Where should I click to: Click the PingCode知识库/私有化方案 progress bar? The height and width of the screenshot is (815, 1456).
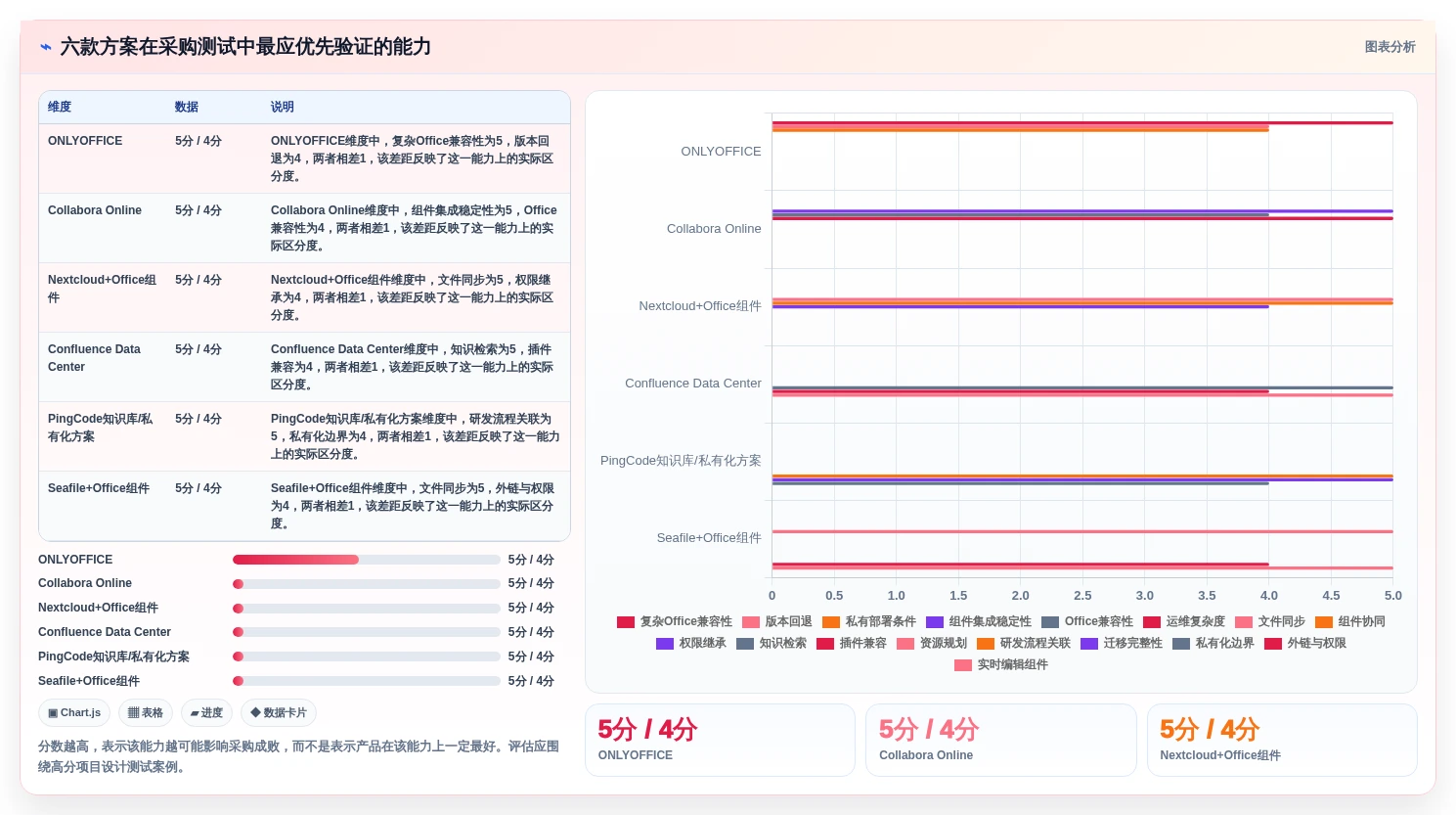click(x=367, y=657)
